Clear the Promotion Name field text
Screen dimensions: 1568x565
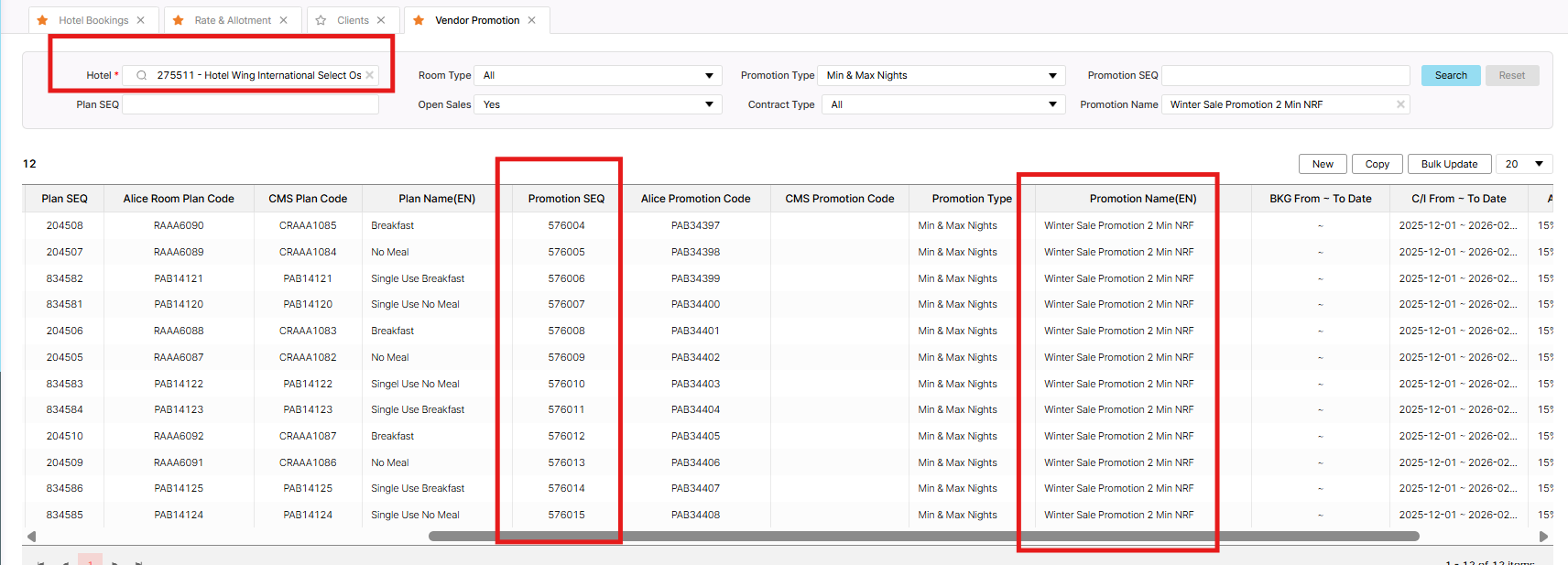pyautogui.click(x=1399, y=104)
